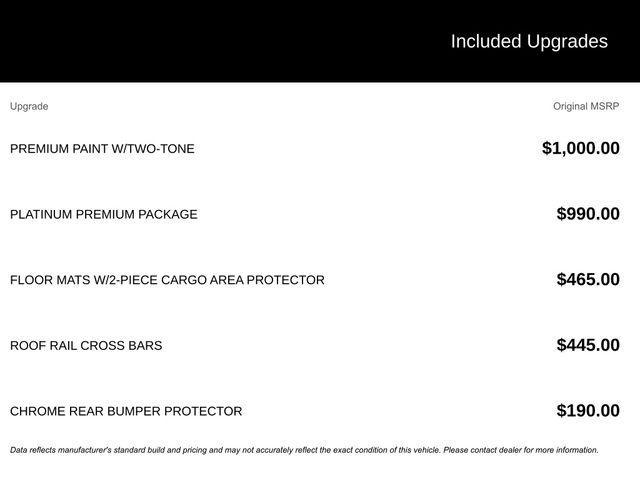Viewport: 640px width, 480px height.
Task: Click the $1,000.00 price
Action: [580, 148]
